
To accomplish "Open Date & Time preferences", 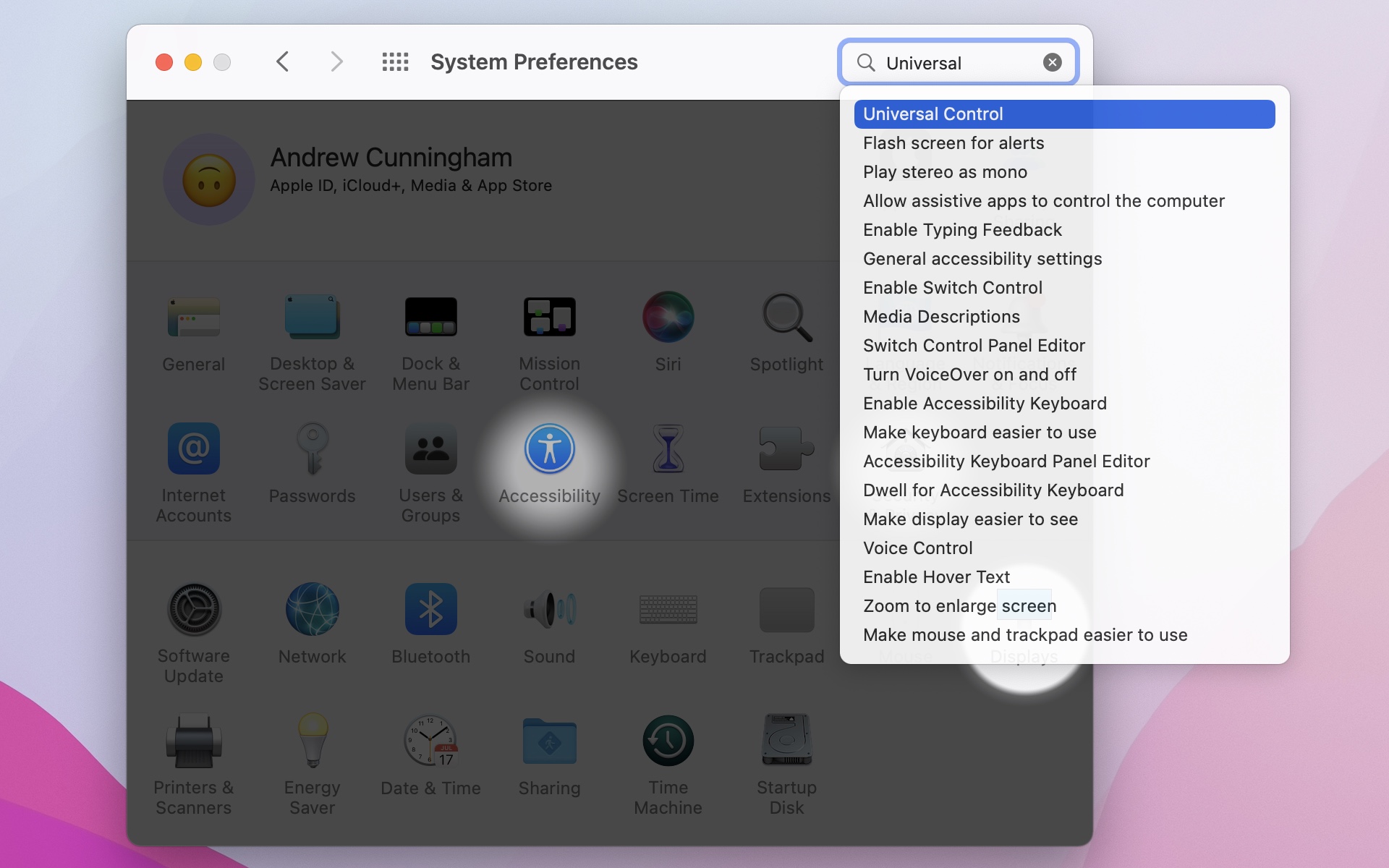I will 430,741.
